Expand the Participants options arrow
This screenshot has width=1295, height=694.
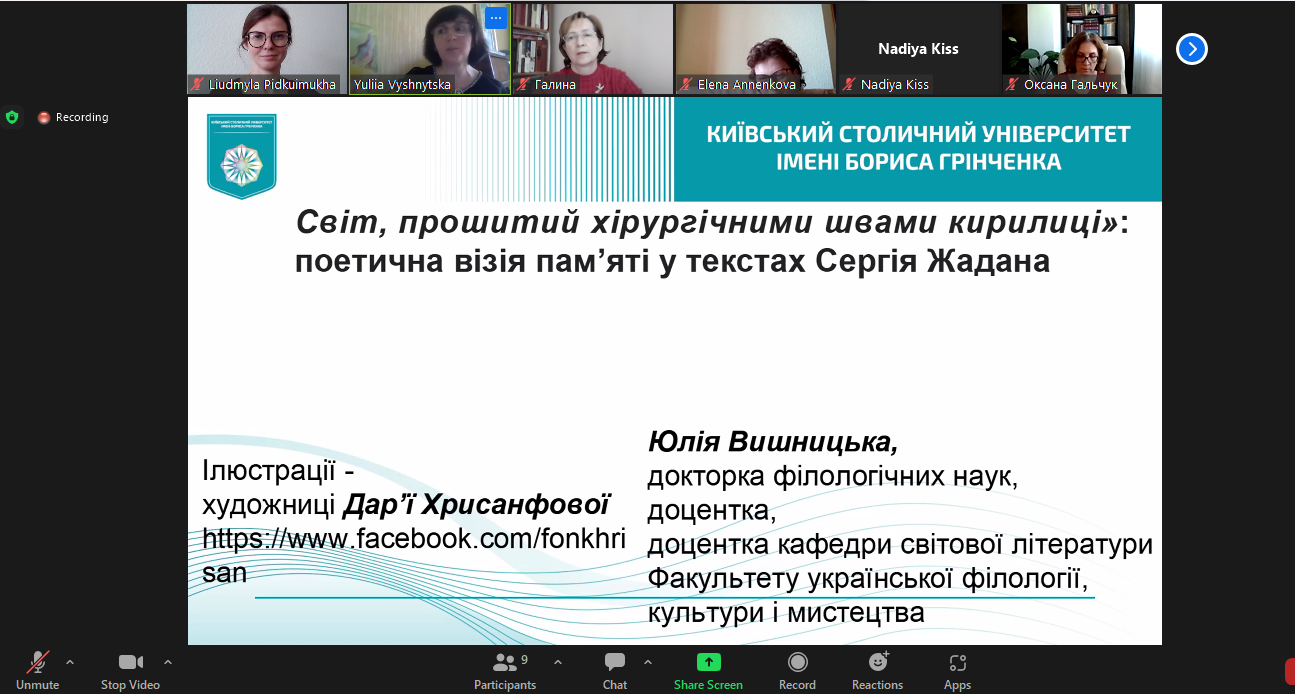558,662
